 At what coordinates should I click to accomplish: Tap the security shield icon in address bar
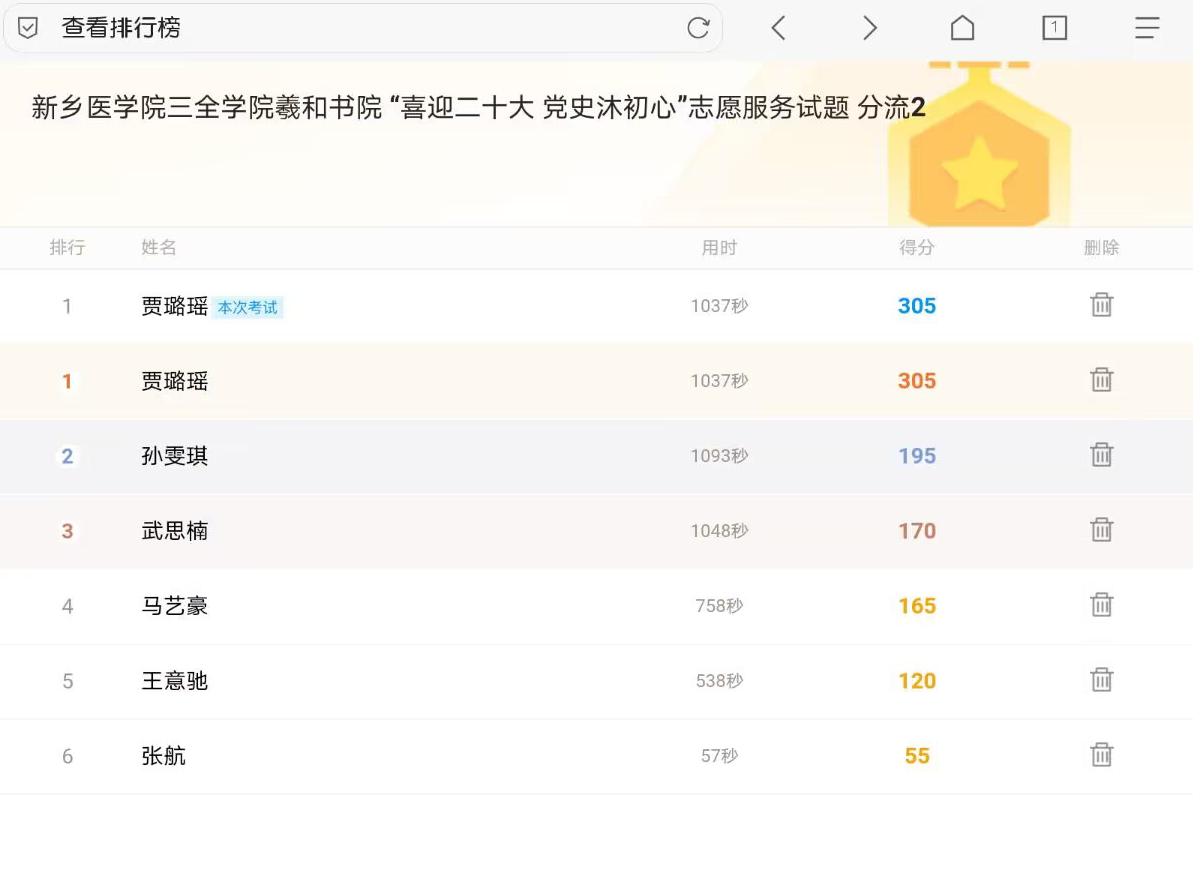[28, 28]
